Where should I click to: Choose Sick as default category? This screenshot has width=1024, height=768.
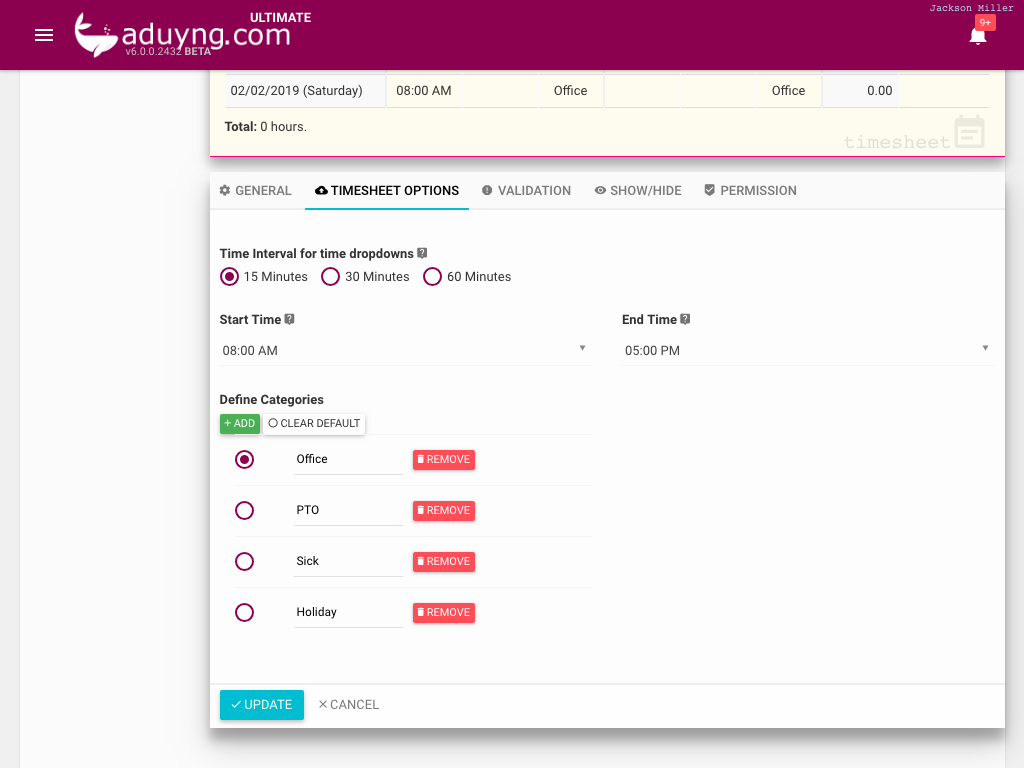(x=244, y=561)
